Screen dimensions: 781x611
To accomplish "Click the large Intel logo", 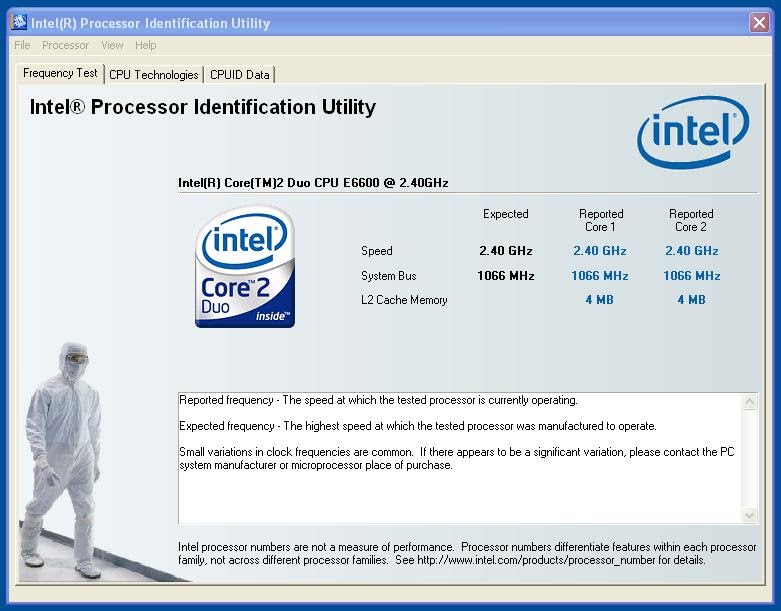I will (x=693, y=132).
